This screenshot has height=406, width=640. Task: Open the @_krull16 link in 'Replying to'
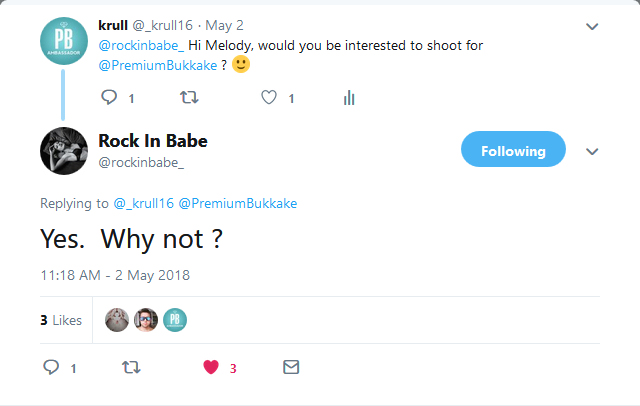coord(143,203)
